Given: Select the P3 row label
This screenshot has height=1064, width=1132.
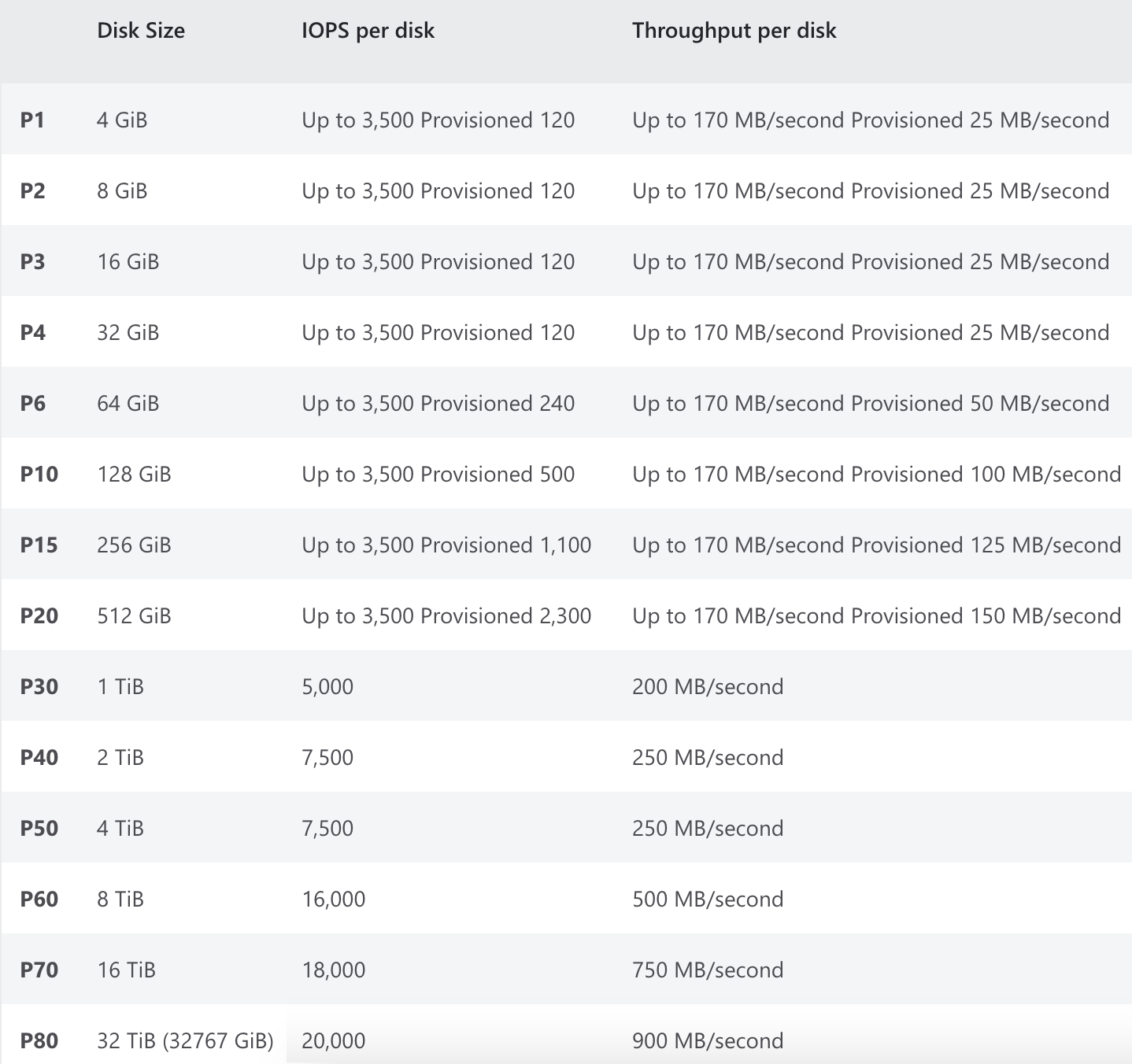Looking at the screenshot, I should 32,262.
